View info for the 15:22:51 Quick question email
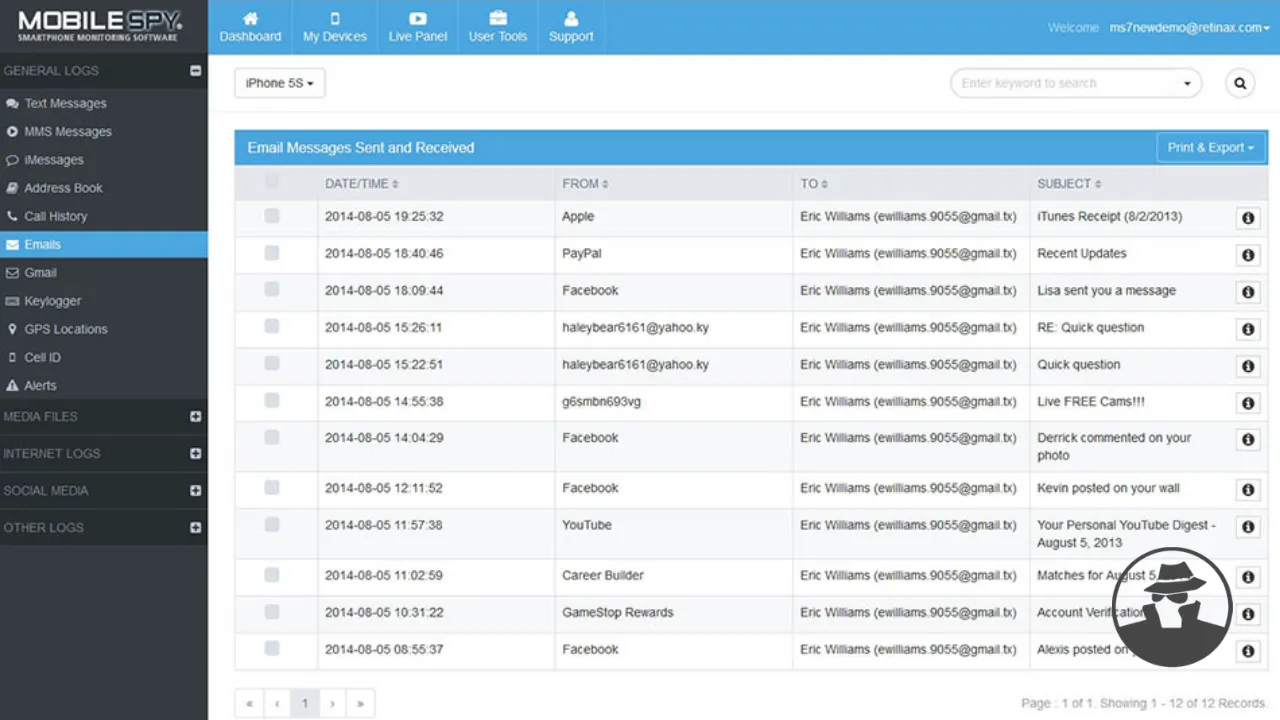 pos(1247,366)
